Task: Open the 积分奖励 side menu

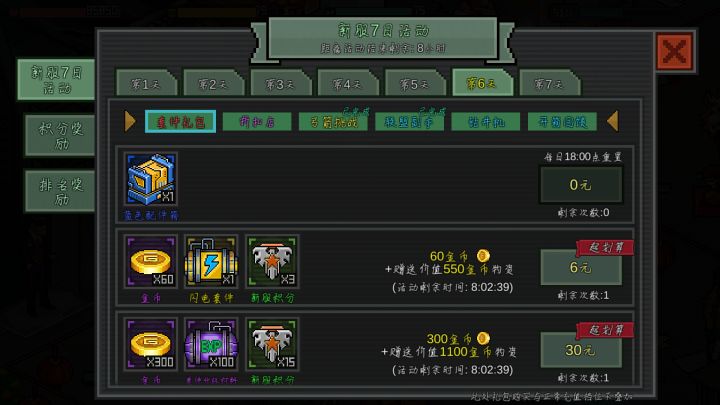Action: click(x=60, y=136)
